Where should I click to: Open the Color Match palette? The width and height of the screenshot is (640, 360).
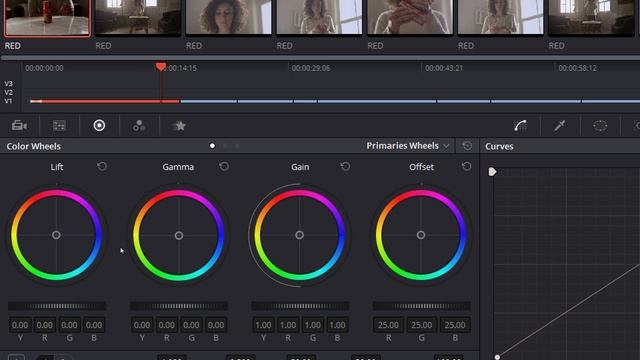pos(59,125)
